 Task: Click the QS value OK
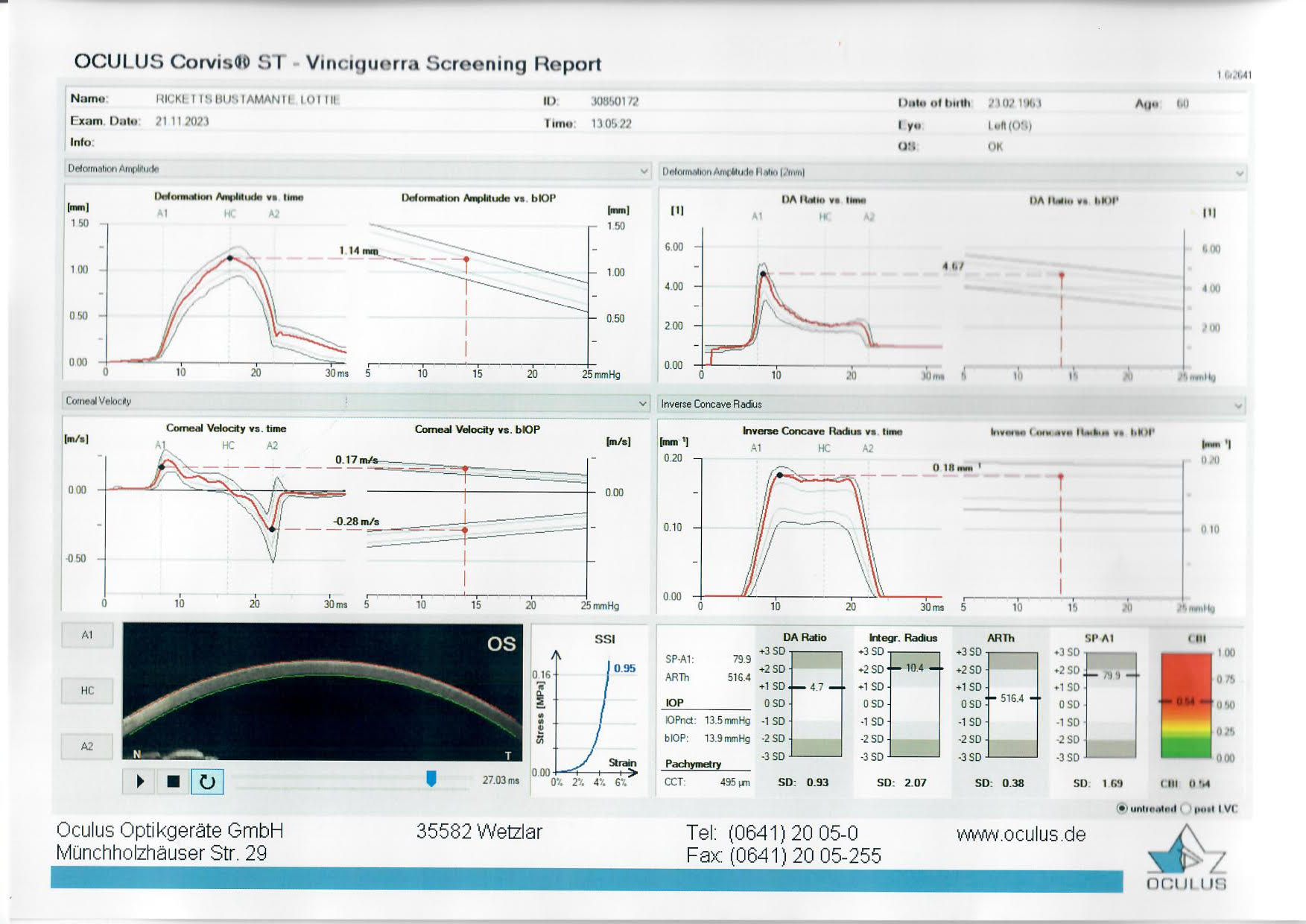pyautogui.click(x=995, y=146)
